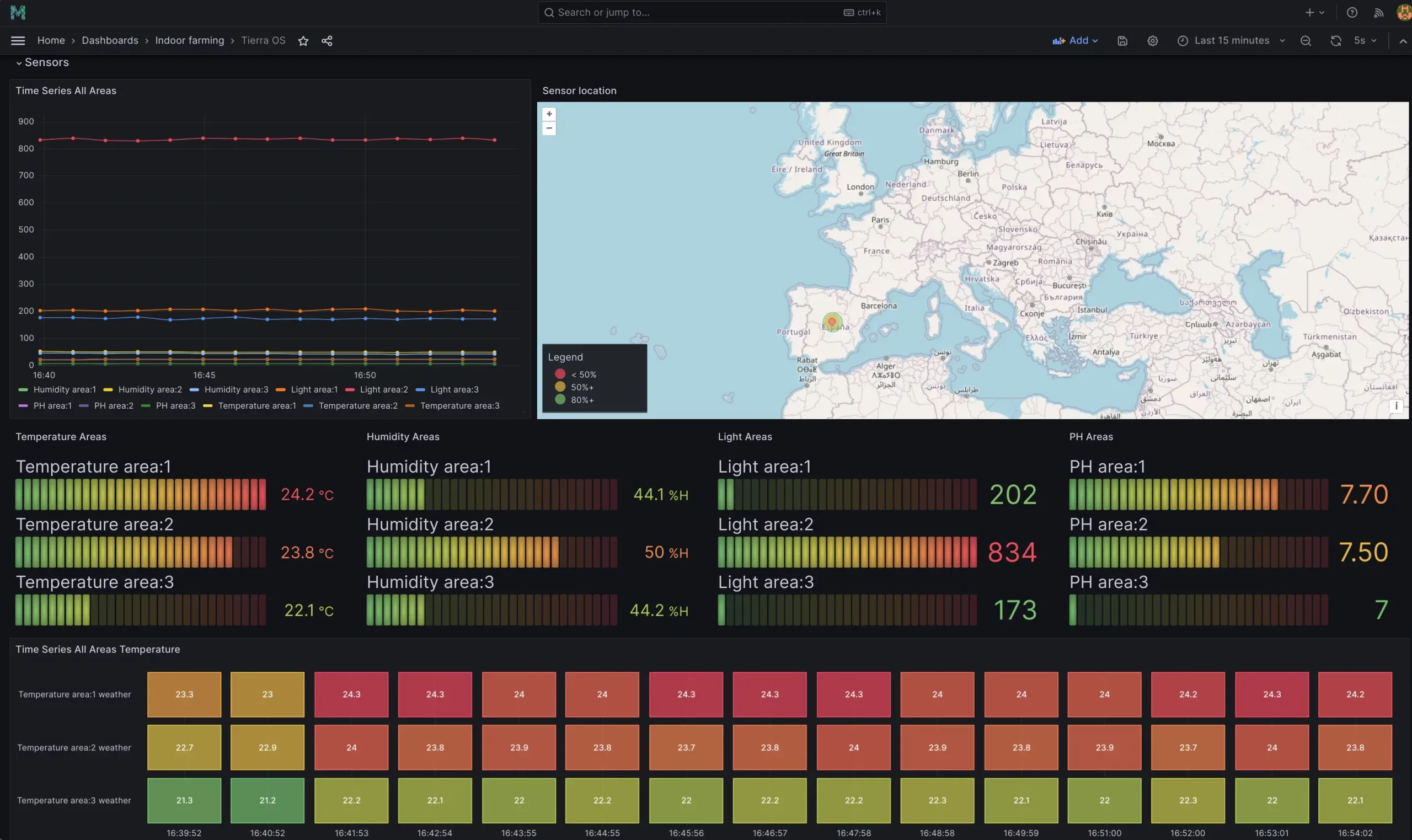Open the Add panel dropdown

tap(1075, 41)
